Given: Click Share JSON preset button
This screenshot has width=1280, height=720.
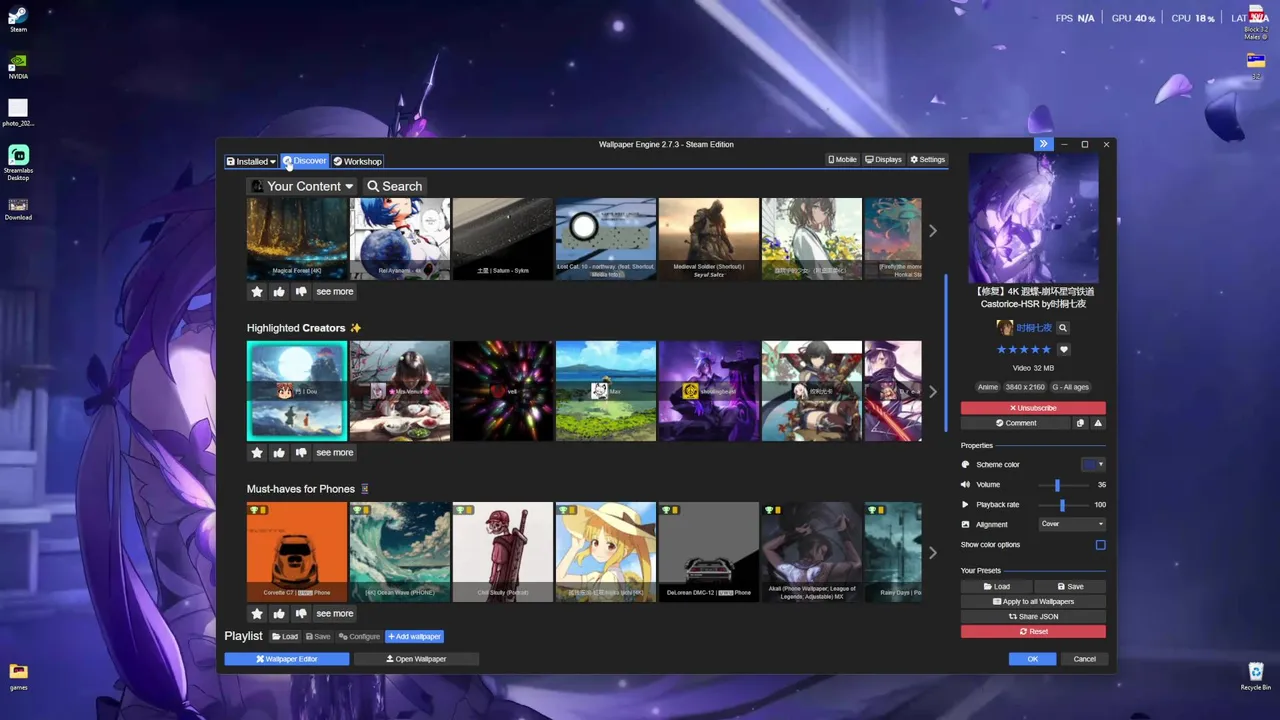Looking at the screenshot, I should coord(1033,617).
